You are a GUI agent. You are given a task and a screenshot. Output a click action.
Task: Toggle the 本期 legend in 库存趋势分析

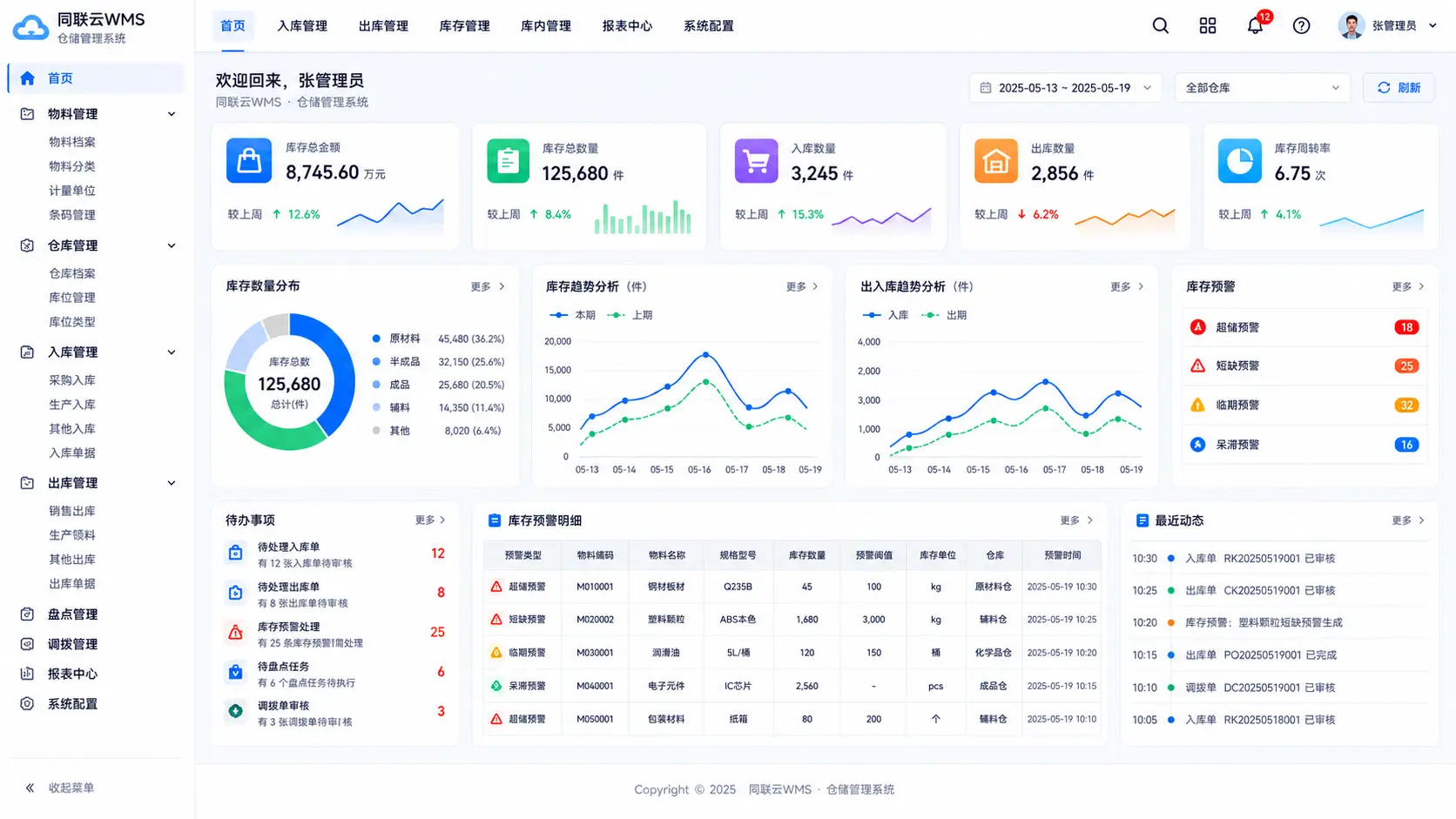tap(572, 315)
